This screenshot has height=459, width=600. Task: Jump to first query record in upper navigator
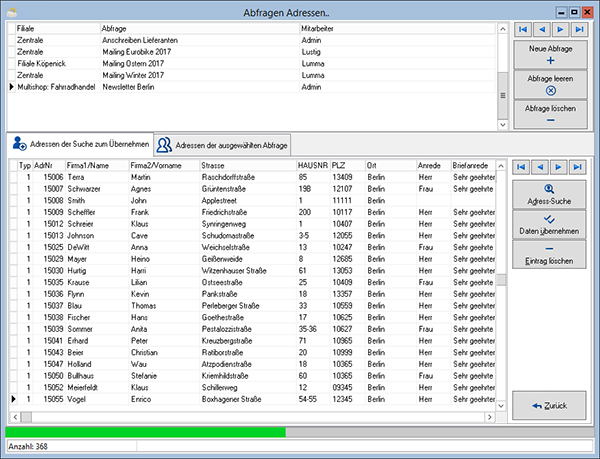tap(523, 29)
